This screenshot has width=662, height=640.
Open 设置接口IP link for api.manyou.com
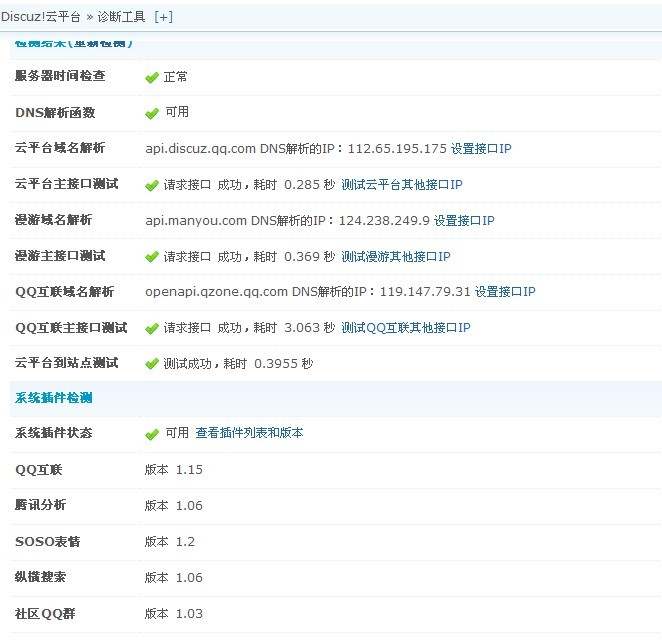[x=464, y=220]
